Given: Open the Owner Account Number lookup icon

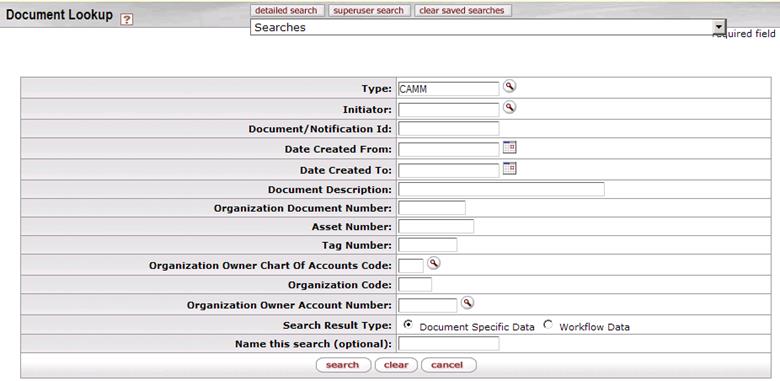Looking at the screenshot, I should 467,303.
